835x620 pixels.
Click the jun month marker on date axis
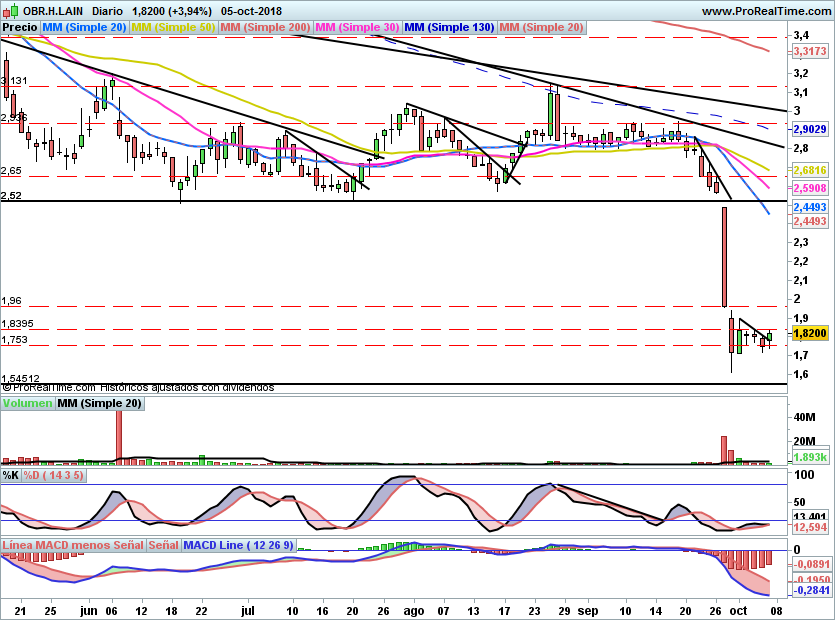coord(89,611)
